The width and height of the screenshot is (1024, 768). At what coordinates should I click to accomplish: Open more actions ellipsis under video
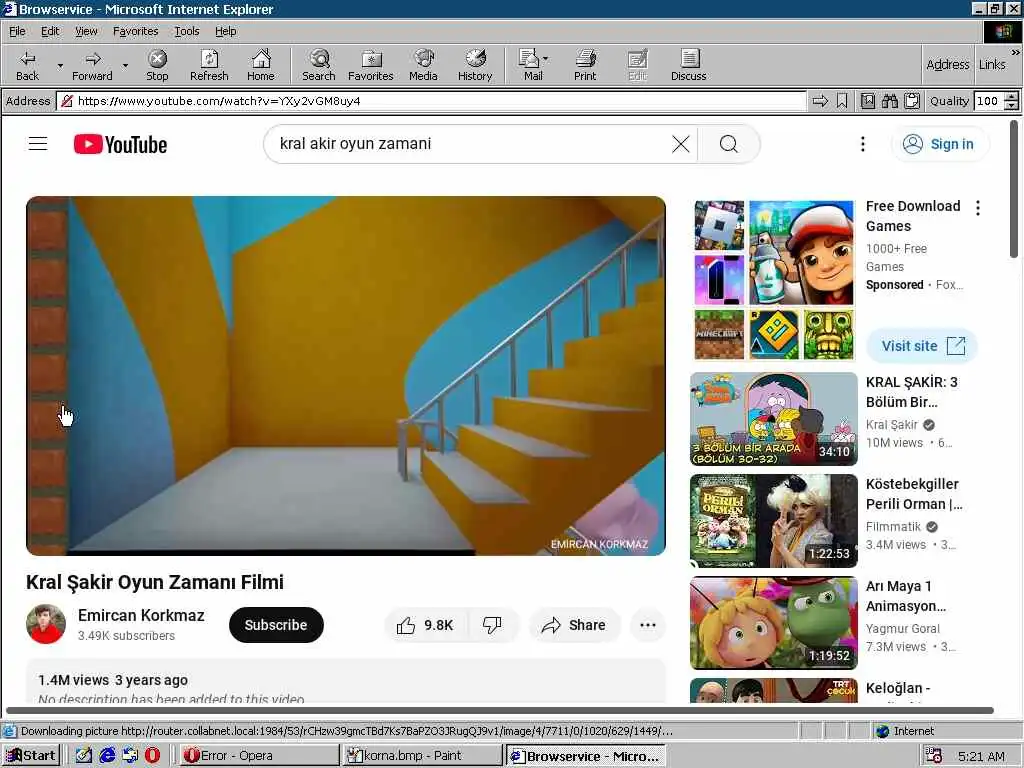coord(648,625)
